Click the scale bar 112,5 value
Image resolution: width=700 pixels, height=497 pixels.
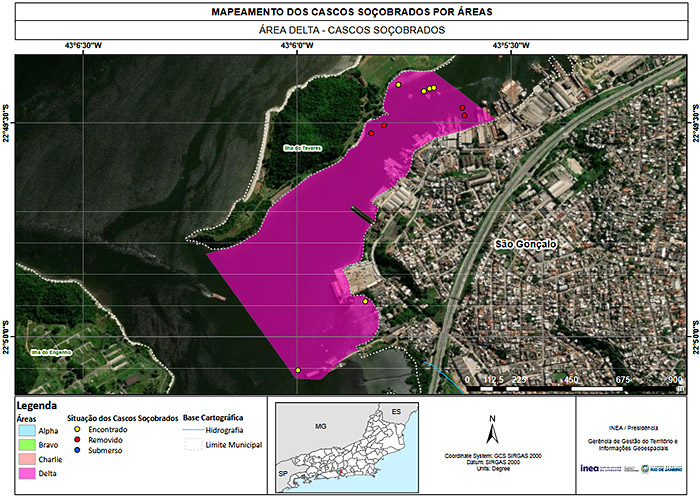[x=493, y=380]
